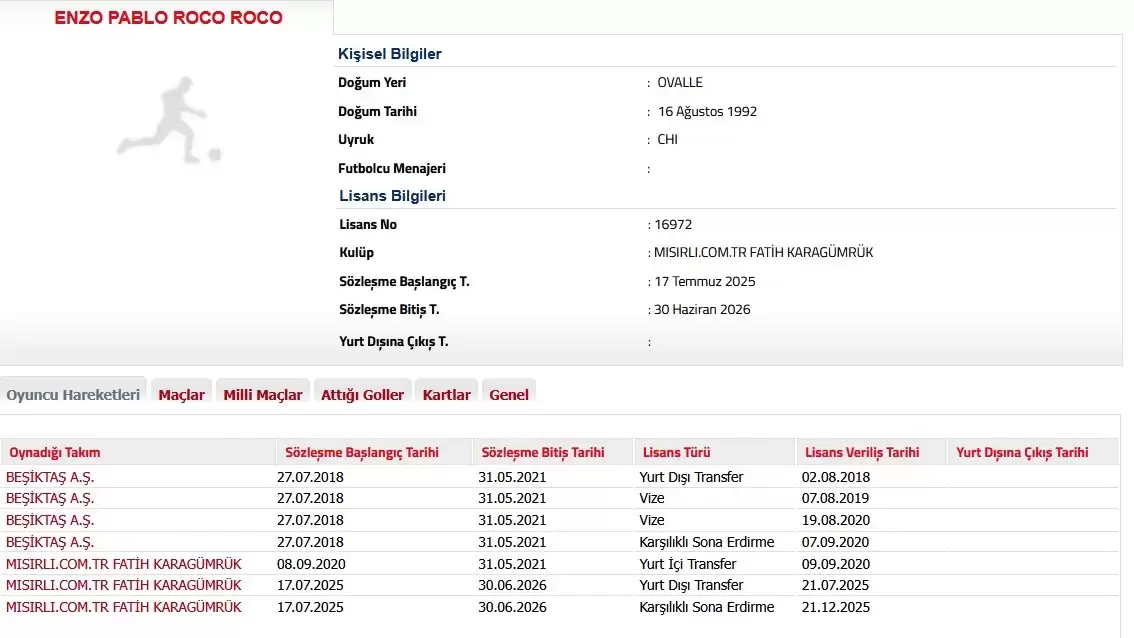Open the Oyuncu Hareketleri tab

point(73,394)
